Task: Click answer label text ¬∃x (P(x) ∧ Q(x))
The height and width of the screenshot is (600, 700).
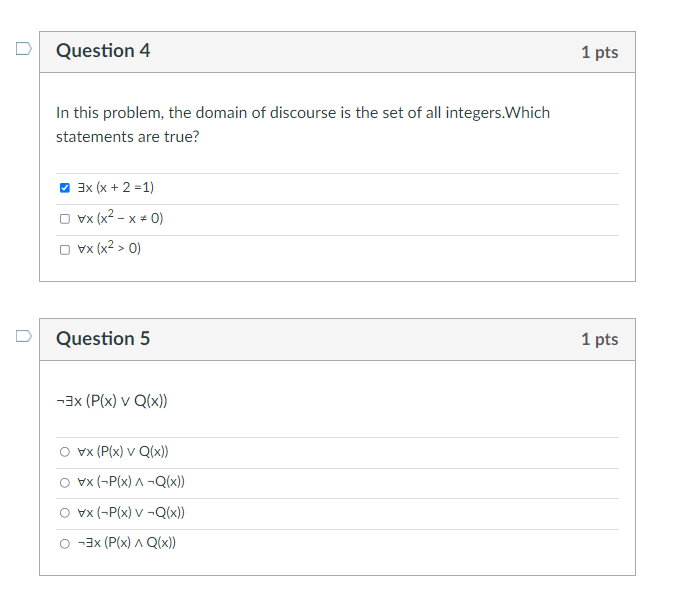Action: click(x=126, y=543)
